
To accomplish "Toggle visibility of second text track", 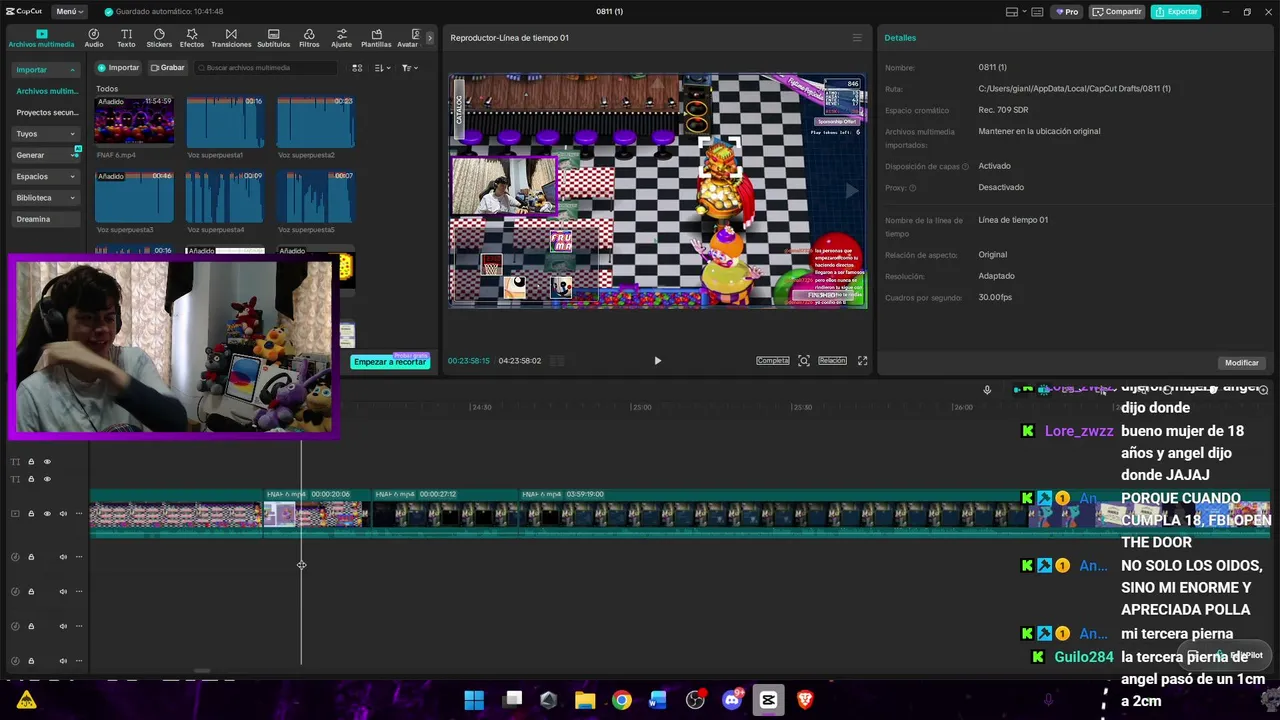I will pyautogui.click(x=47, y=479).
